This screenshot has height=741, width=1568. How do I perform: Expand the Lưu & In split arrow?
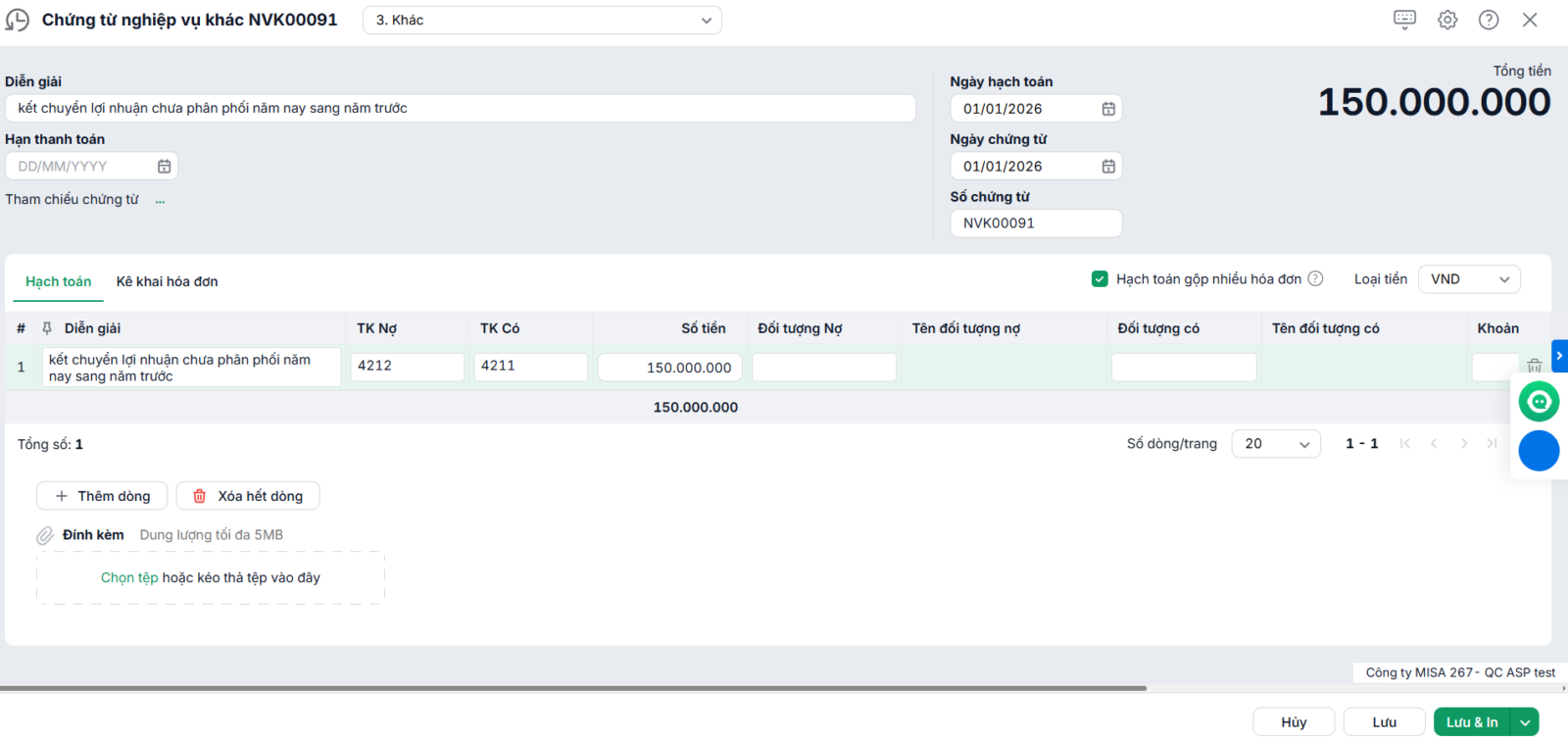pos(1525,722)
